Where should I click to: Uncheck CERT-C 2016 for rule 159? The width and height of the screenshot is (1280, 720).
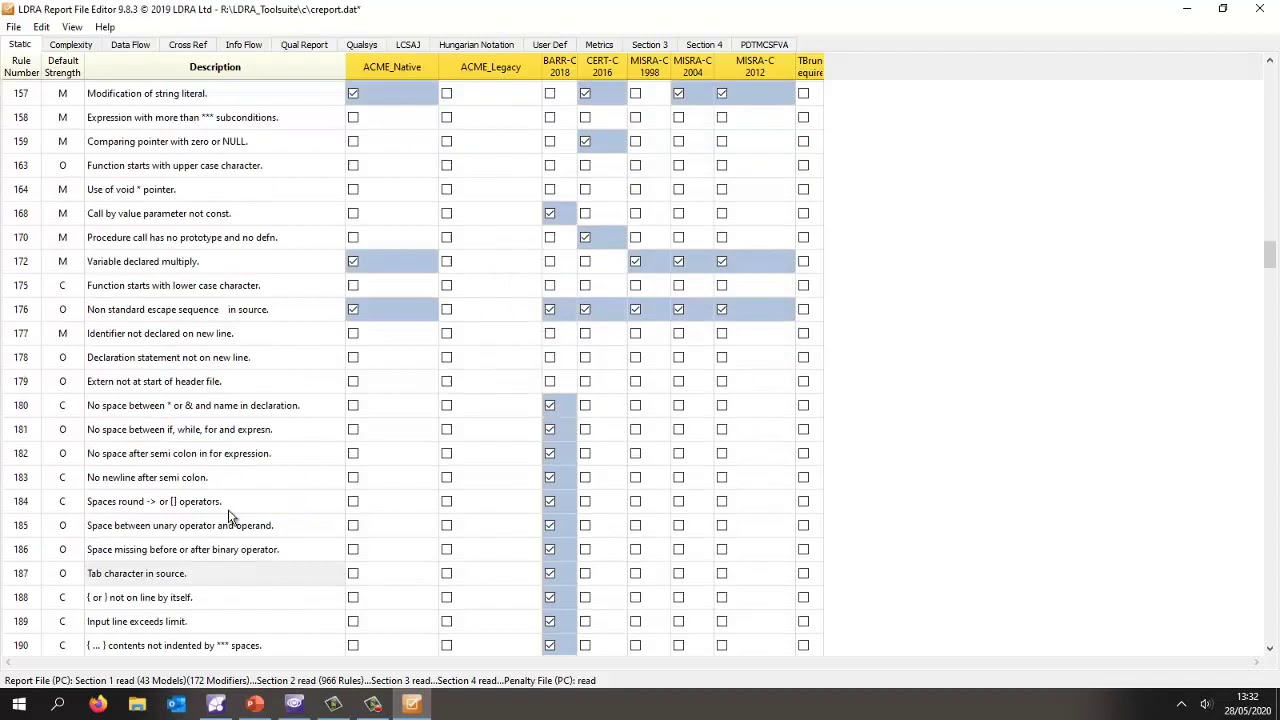(585, 141)
